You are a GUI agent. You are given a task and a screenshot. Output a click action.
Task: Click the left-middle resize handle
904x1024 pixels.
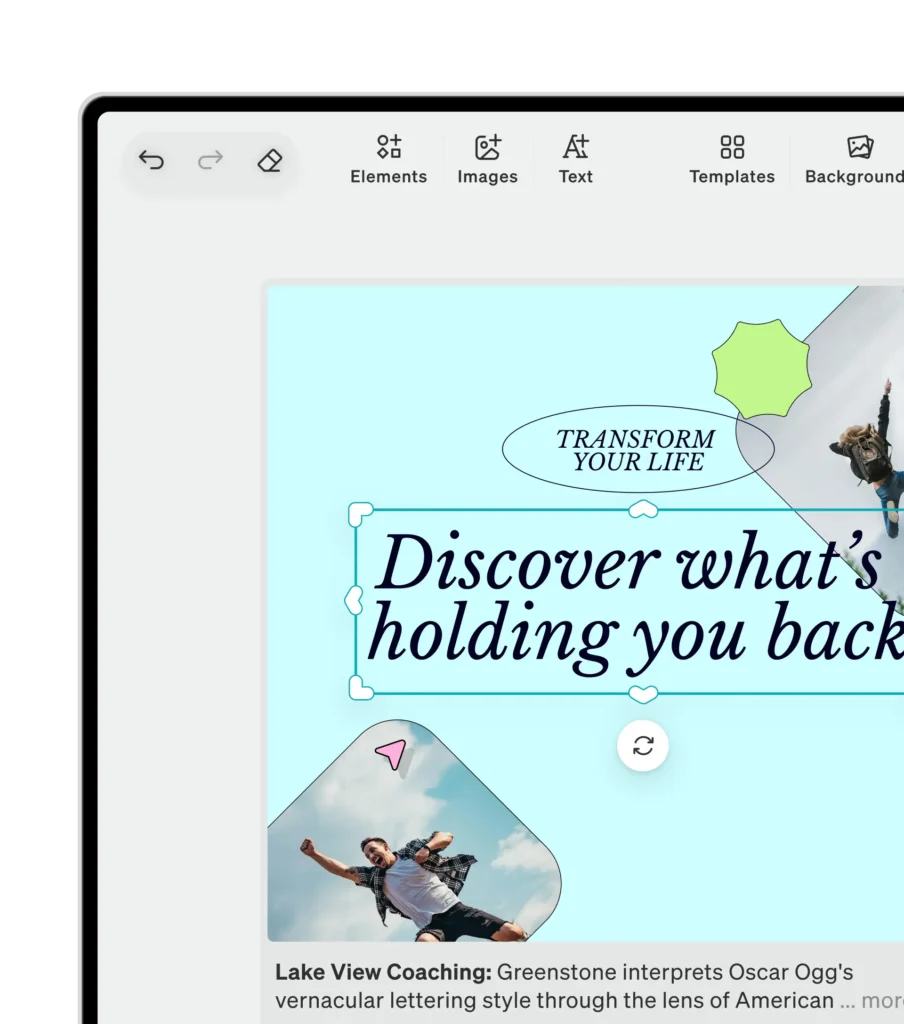tap(353, 600)
